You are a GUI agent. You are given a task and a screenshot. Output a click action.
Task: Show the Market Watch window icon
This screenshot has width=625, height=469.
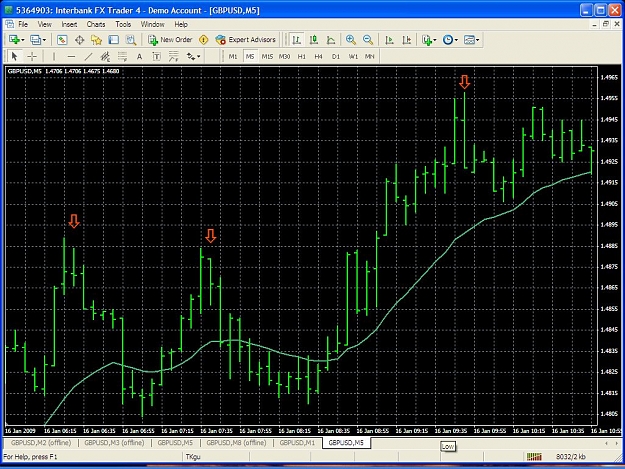pyautogui.click(x=62, y=39)
